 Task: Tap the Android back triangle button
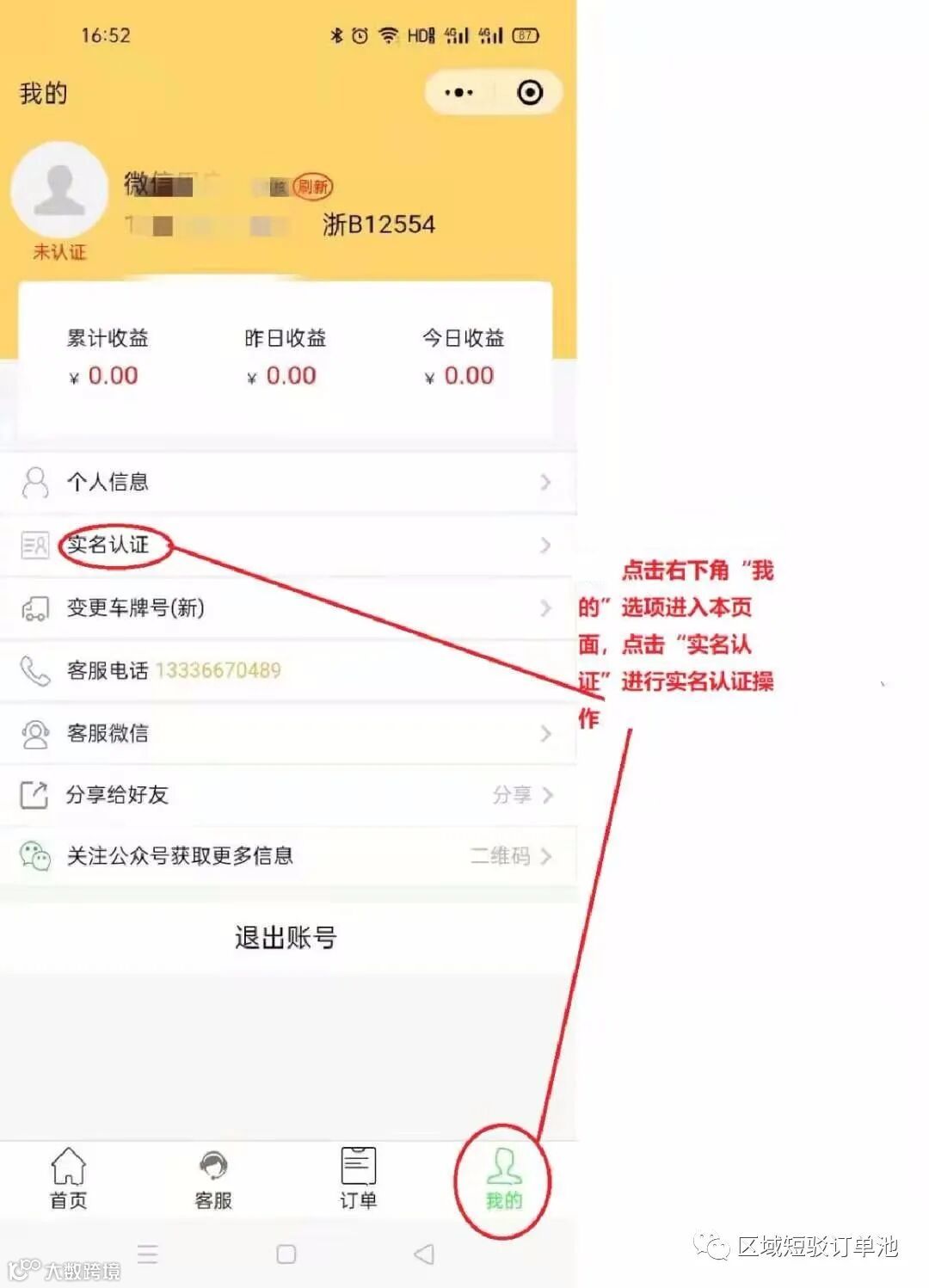click(424, 1254)
